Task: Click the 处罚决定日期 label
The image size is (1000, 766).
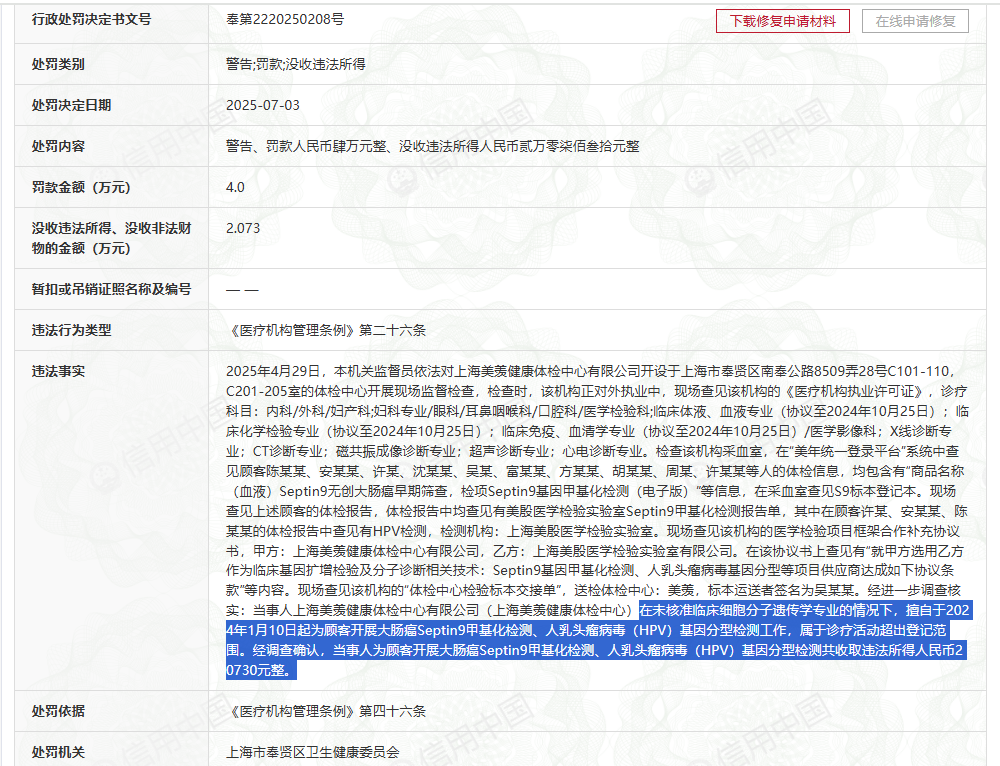Action: coord(71,105)
